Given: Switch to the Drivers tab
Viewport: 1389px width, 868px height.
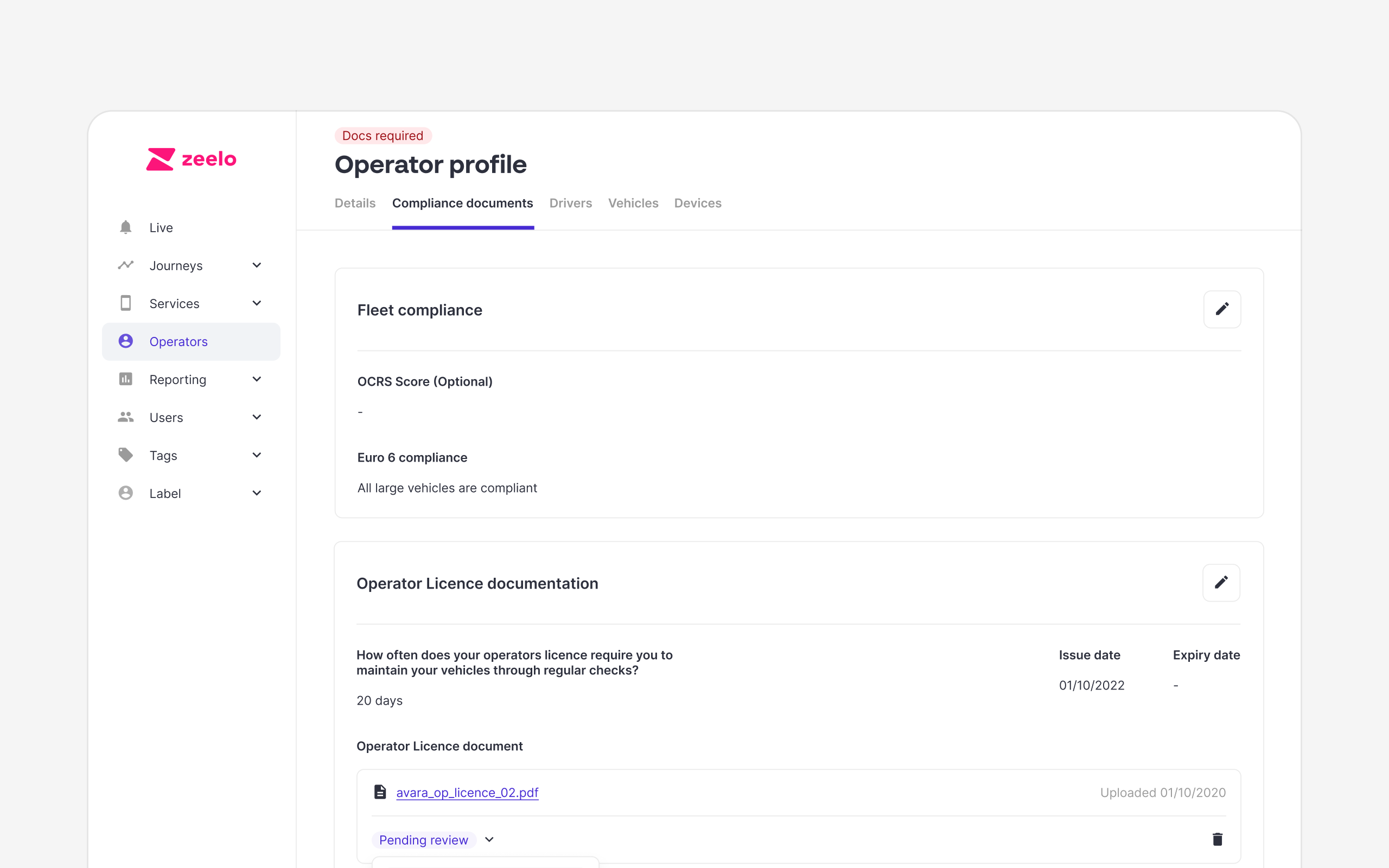Looking at the screenshot, I should click(571, 203).
